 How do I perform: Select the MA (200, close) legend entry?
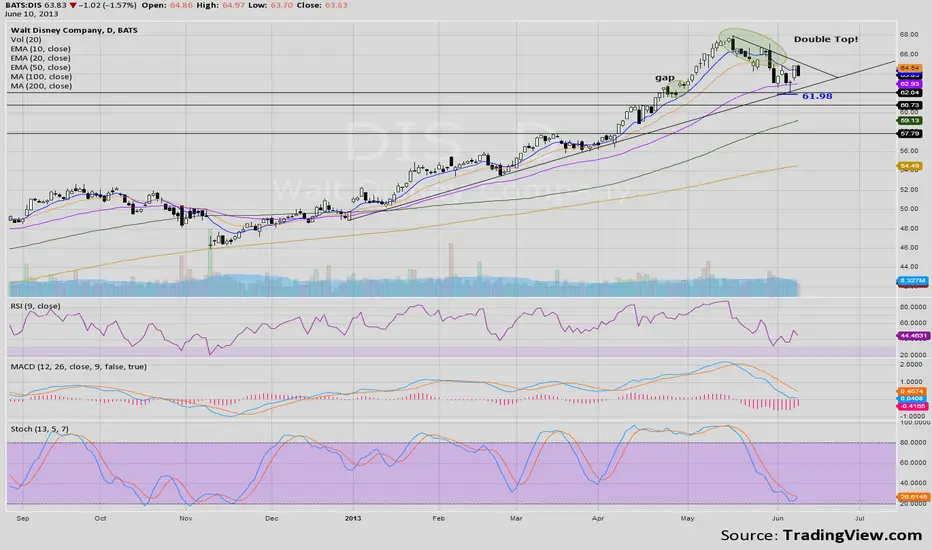point(41,86)
